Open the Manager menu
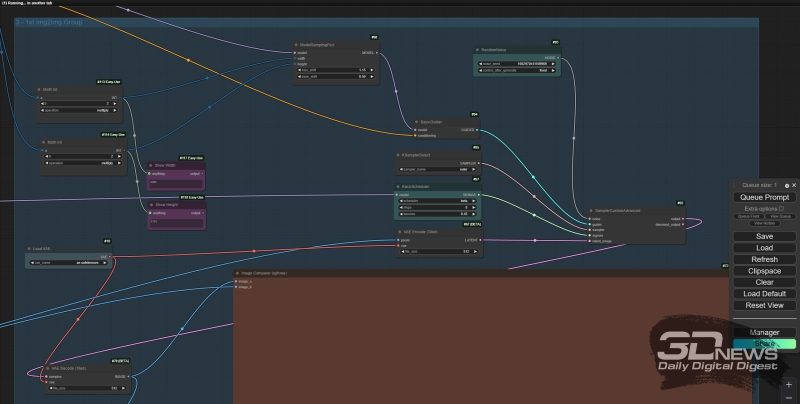The image size is (800, 404). (764, 332)
